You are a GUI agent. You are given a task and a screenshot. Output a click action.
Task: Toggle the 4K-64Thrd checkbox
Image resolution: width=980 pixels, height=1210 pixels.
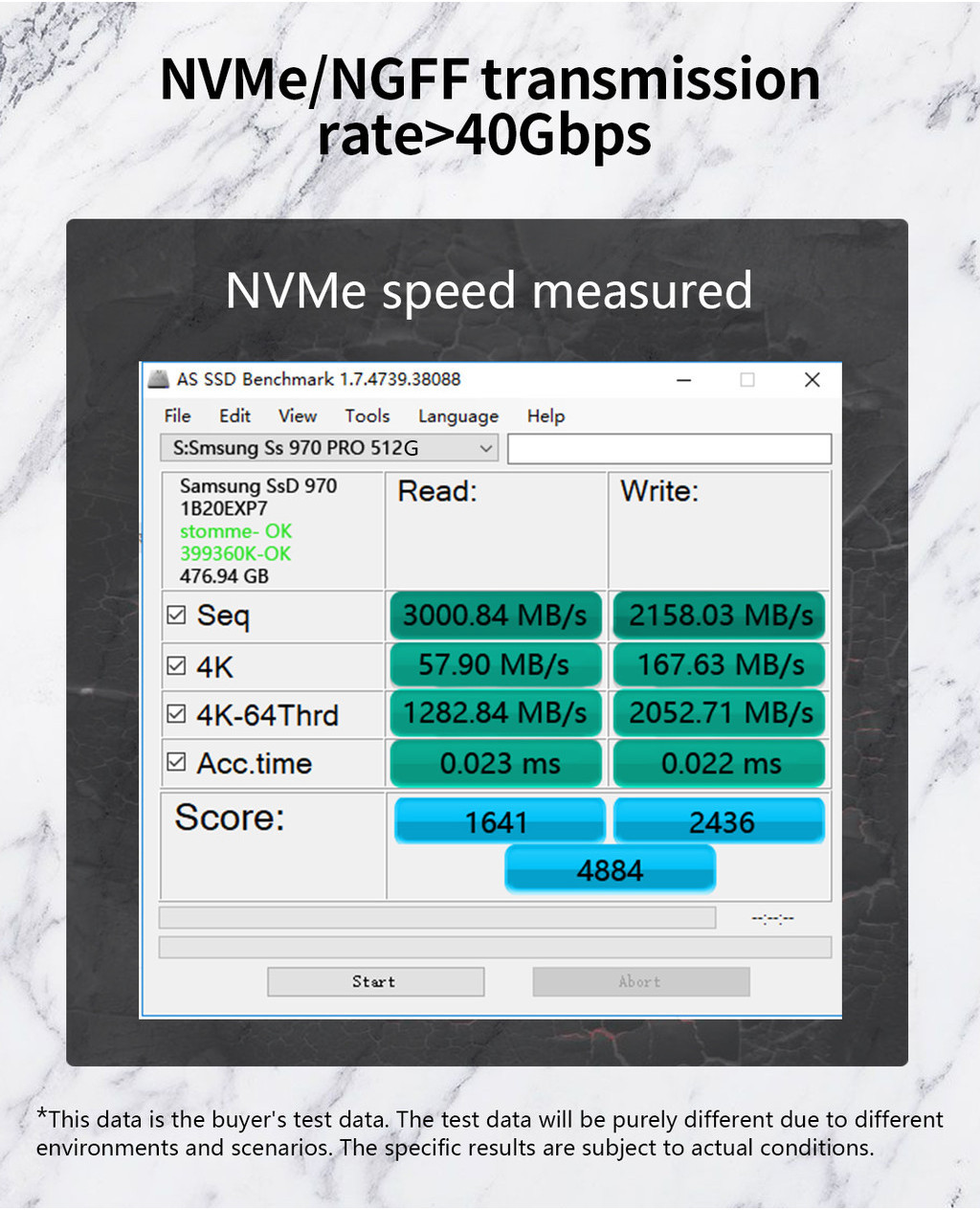[176, 712]
